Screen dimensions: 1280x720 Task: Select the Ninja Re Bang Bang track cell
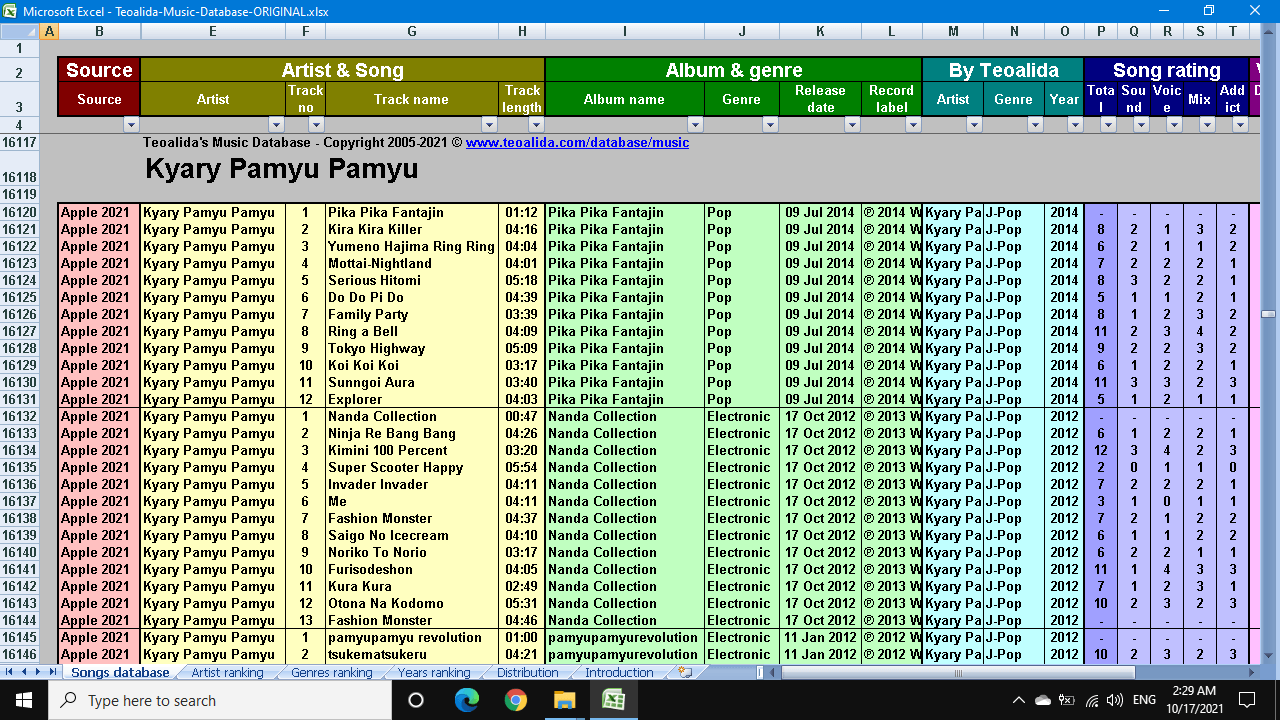[x=412, y=433]
